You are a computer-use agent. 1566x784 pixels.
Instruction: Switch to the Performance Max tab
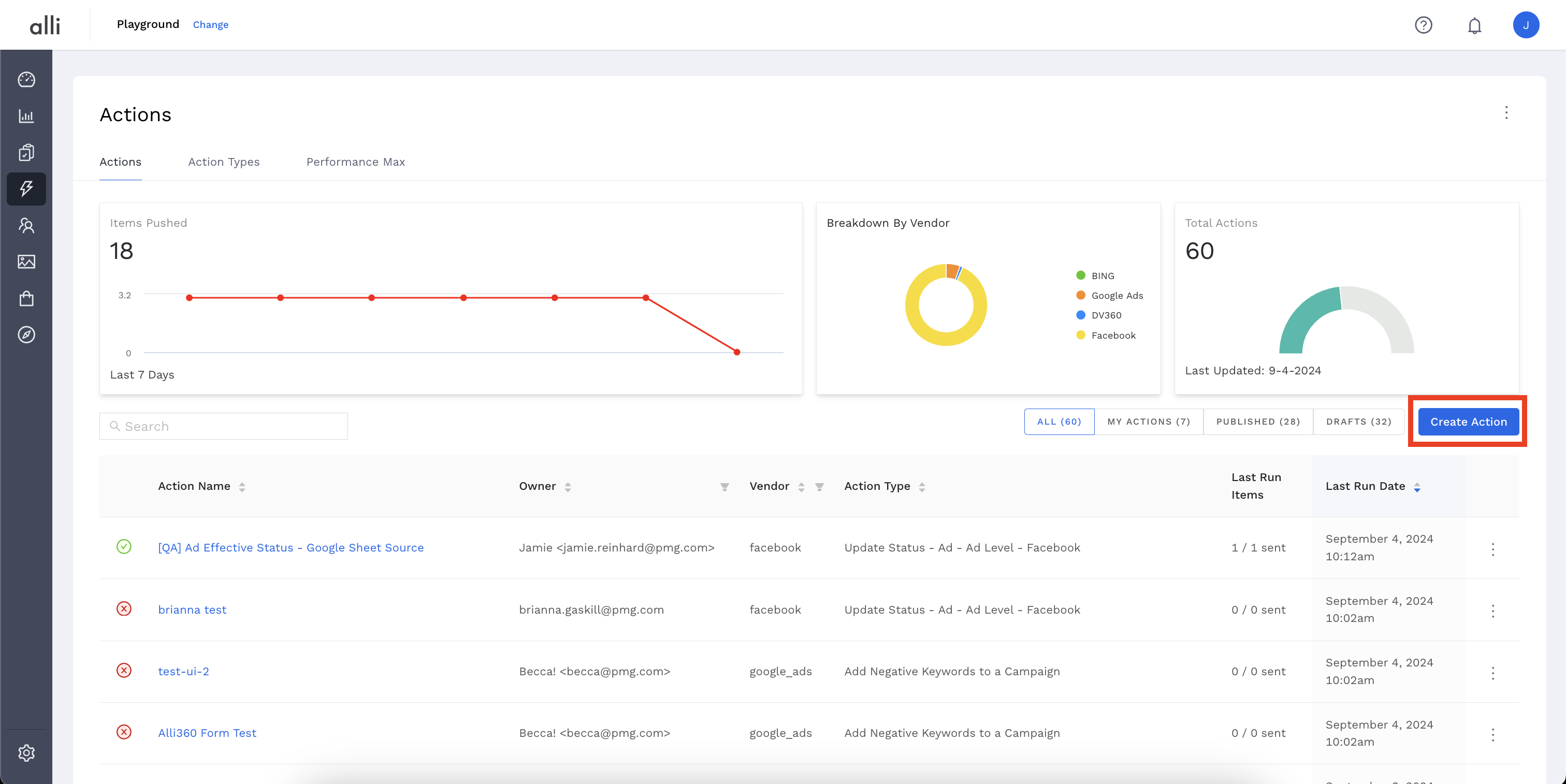click(x=355, y=162)
